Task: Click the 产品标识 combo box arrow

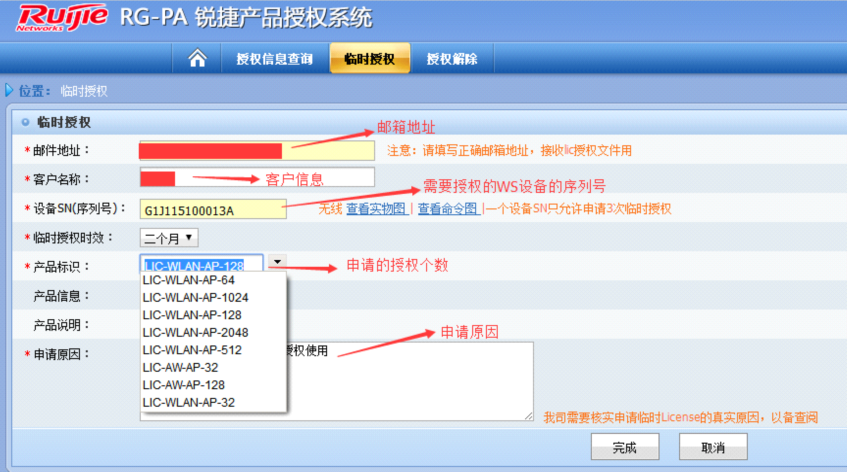Action: coord(277,262)
